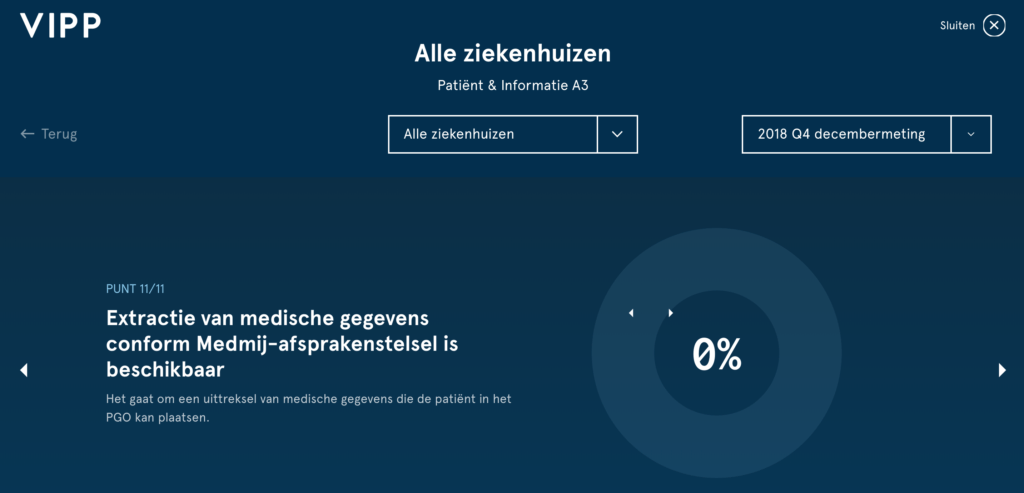This screenshot has height=493, width=1024.
Task: Click the description text about PGO uittreksel
Action: 308,408
